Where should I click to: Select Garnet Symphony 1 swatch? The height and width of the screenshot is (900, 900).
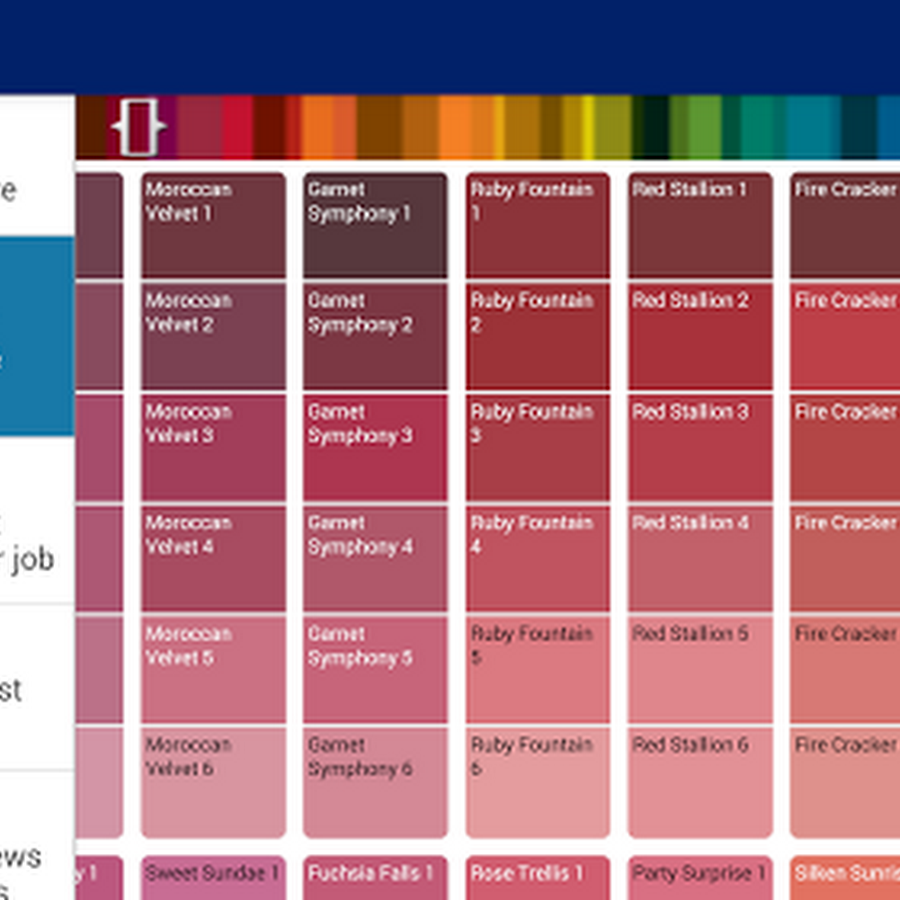(x=375, y=225)
